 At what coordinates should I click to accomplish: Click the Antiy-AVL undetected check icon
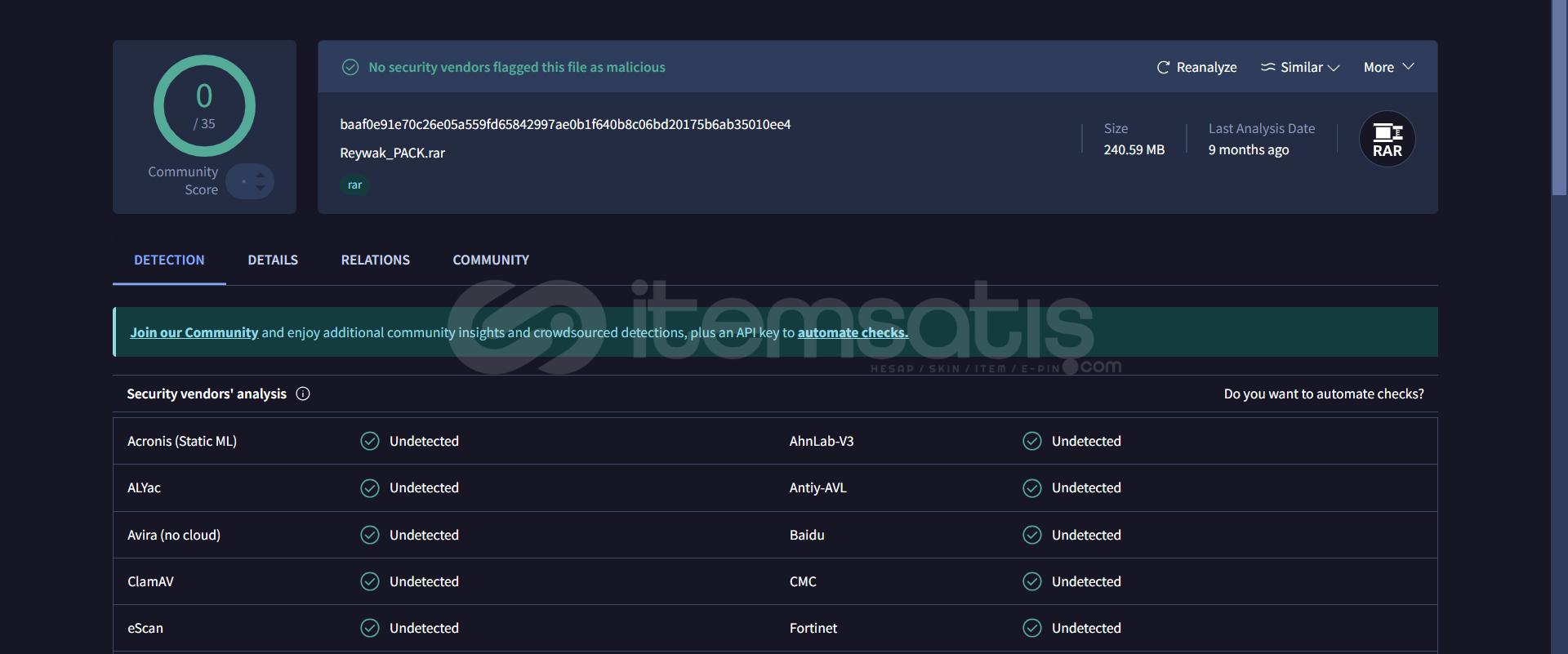tap(1032, 487)
